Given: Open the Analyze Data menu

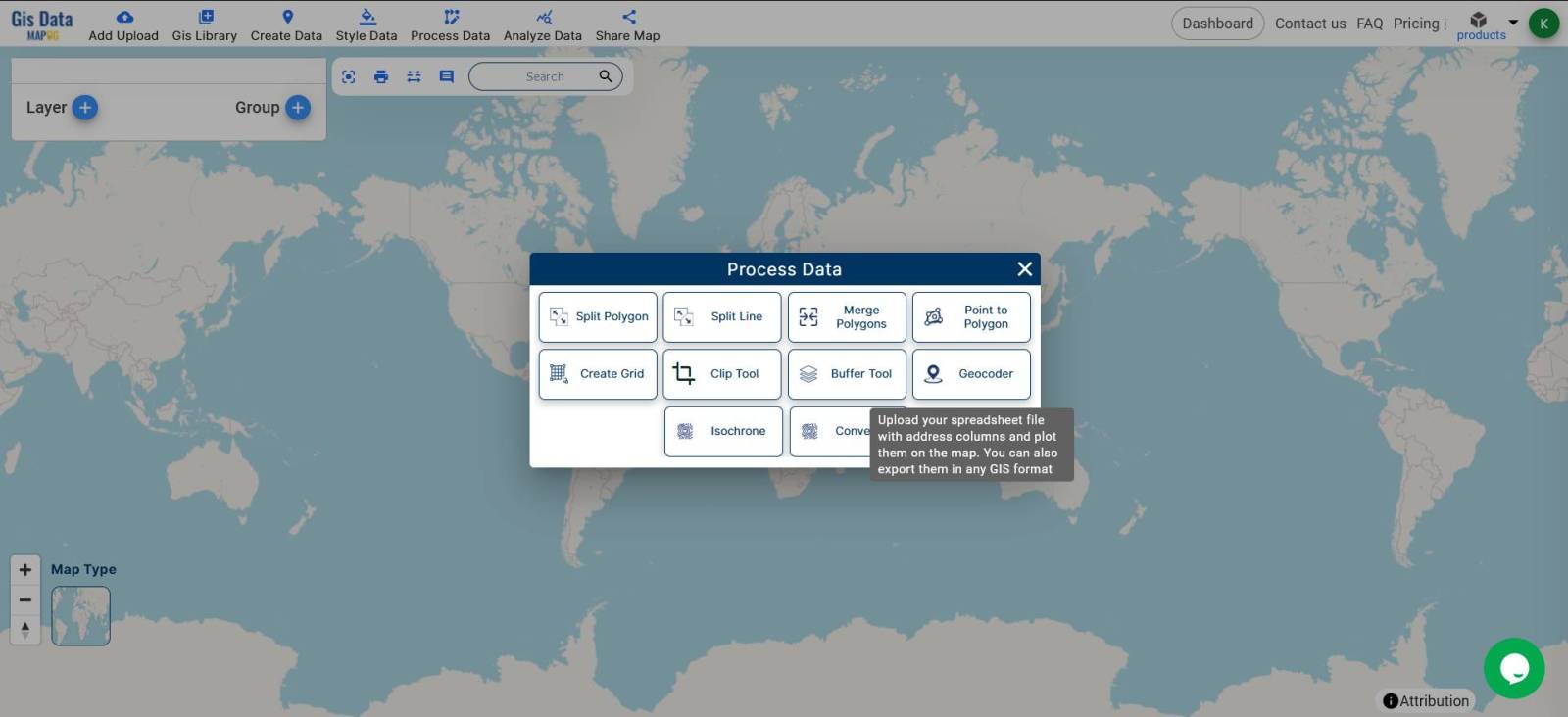Looking at the screenshot, I should (x=543, y=25).
